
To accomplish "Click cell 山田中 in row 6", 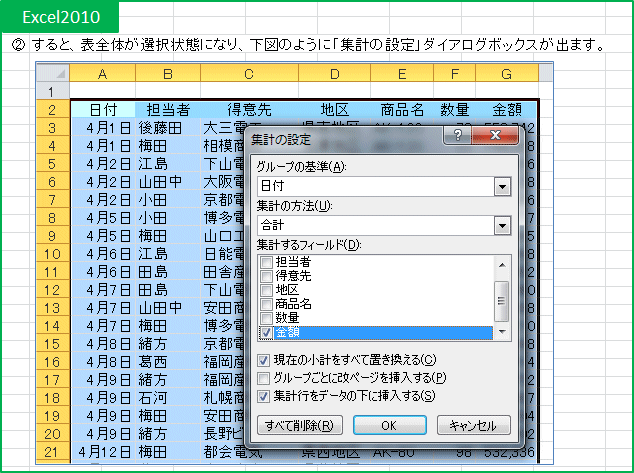I will point(168,182).
